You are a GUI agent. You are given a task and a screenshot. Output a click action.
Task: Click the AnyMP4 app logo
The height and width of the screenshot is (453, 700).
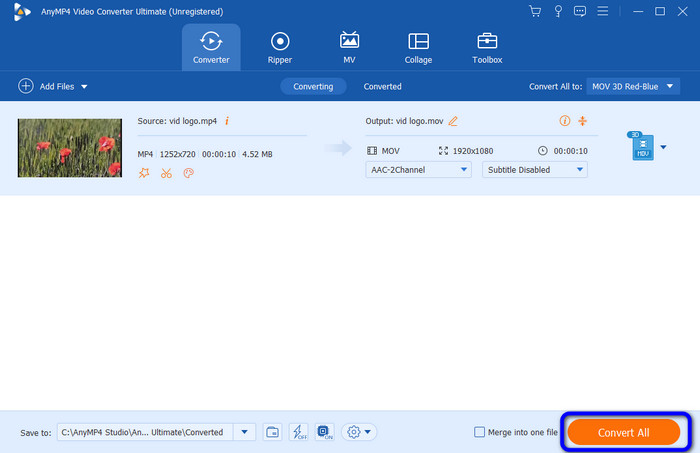tap(21, 12)
